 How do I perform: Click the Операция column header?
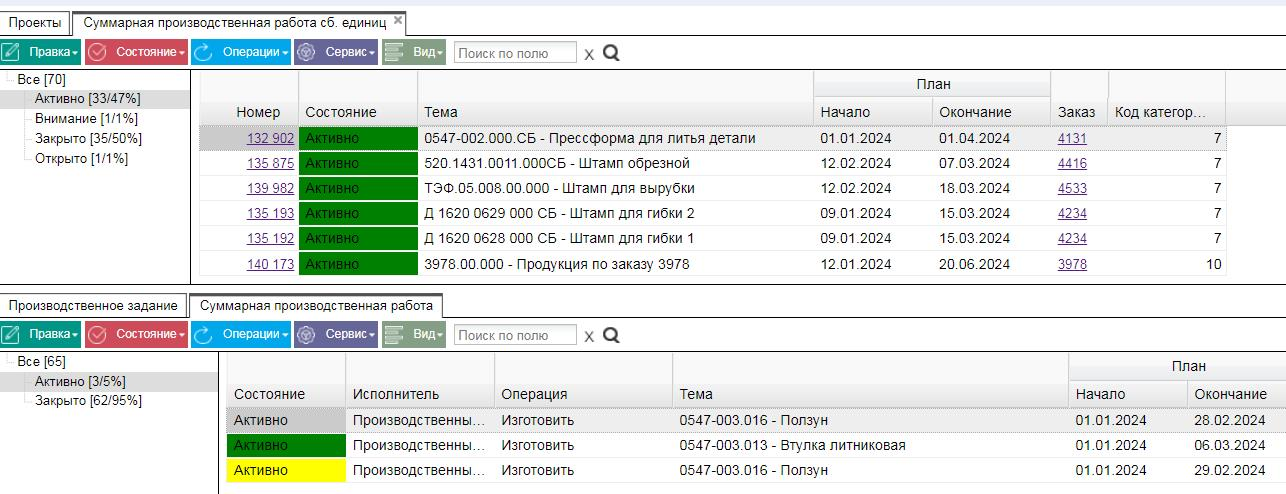pyautogui.click(x=534, y=395)
